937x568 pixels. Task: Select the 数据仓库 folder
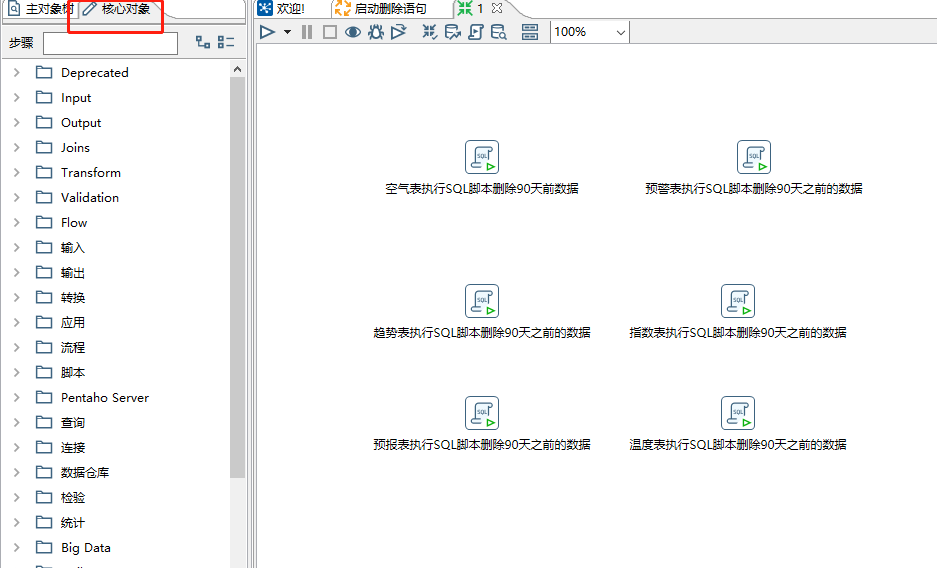point(85,472)
